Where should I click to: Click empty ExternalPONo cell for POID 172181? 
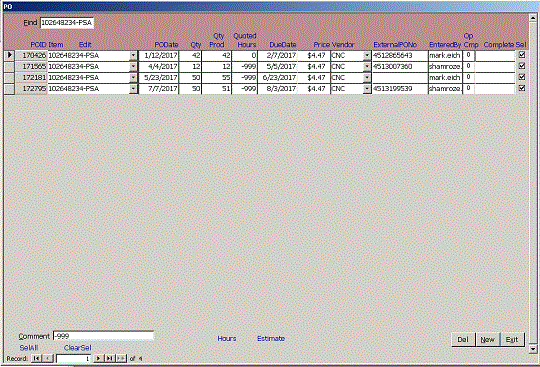(400, 77)
